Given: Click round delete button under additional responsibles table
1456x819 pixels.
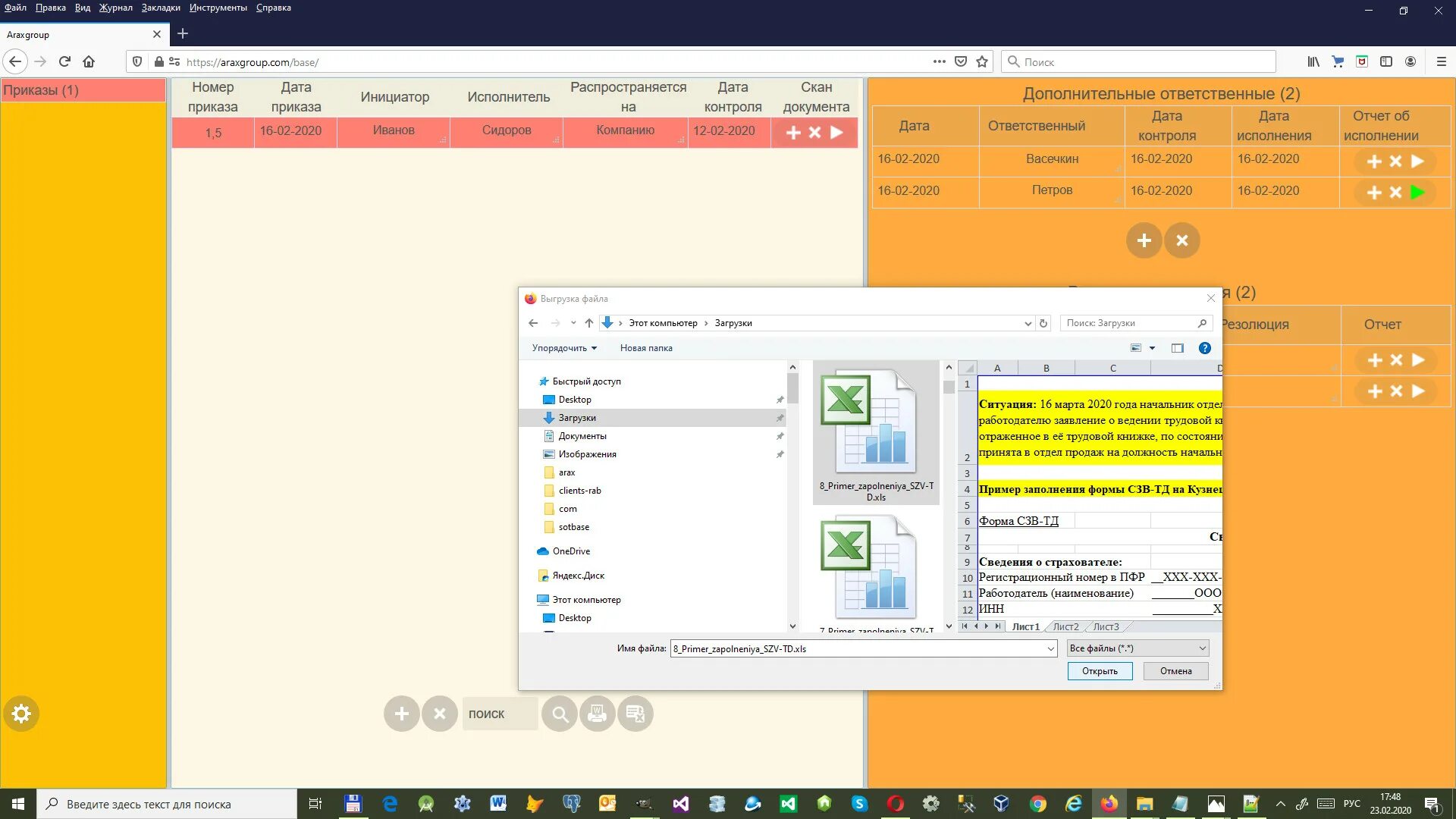Looking at the screenshot, I should 1181,240.
